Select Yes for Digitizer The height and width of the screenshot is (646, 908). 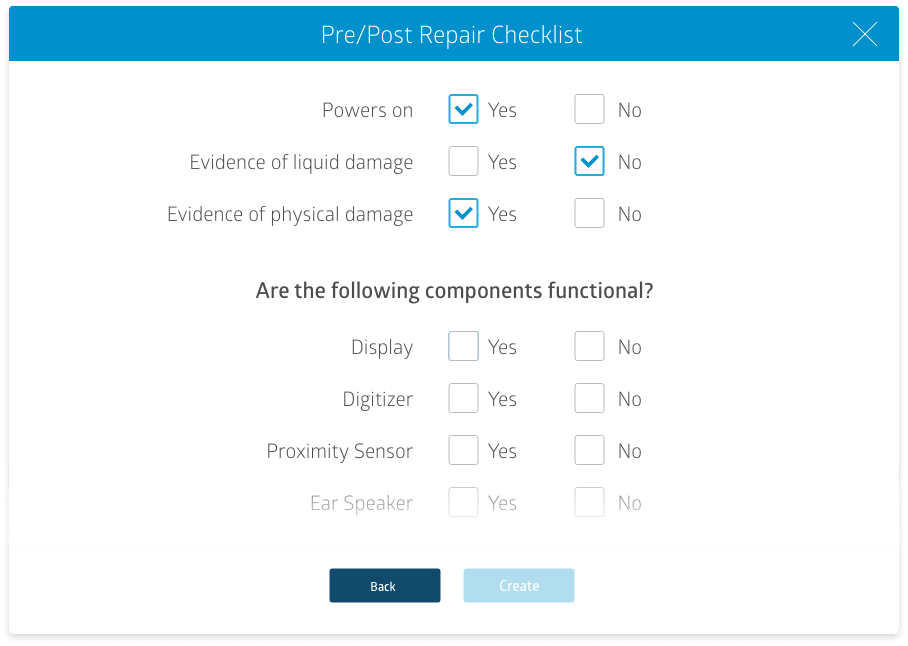pyautogui.click(x=463, y=399)
